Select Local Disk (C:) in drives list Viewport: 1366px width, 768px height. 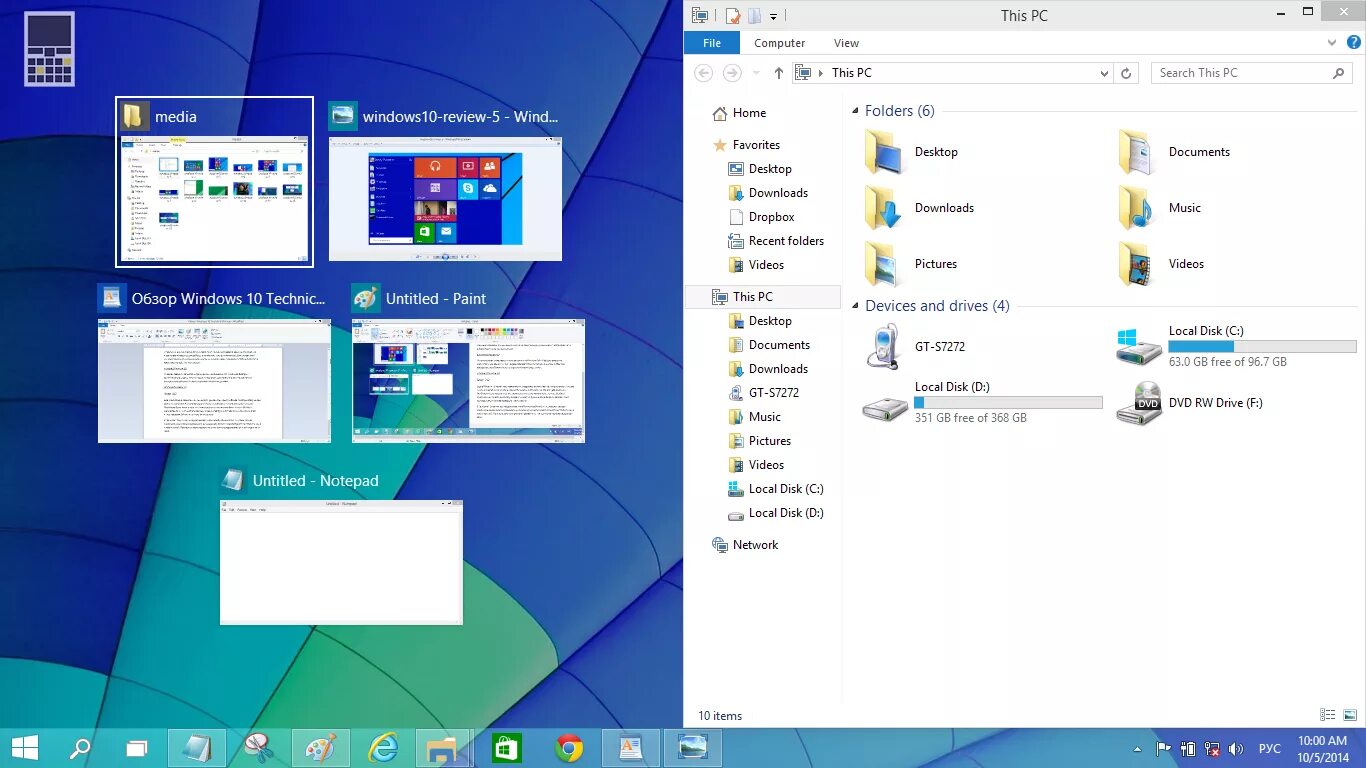[1236, 347]
